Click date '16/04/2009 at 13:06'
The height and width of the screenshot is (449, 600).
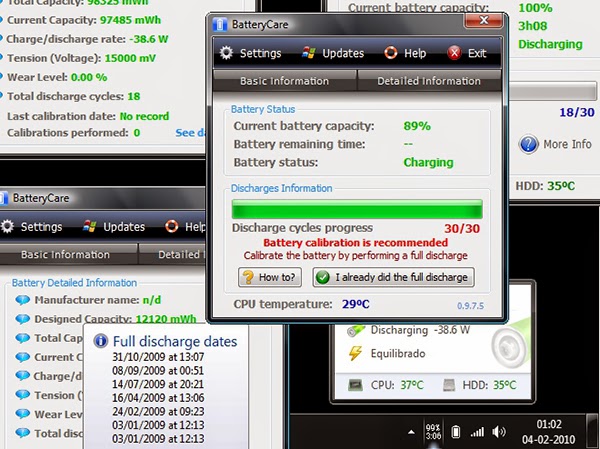158,398
